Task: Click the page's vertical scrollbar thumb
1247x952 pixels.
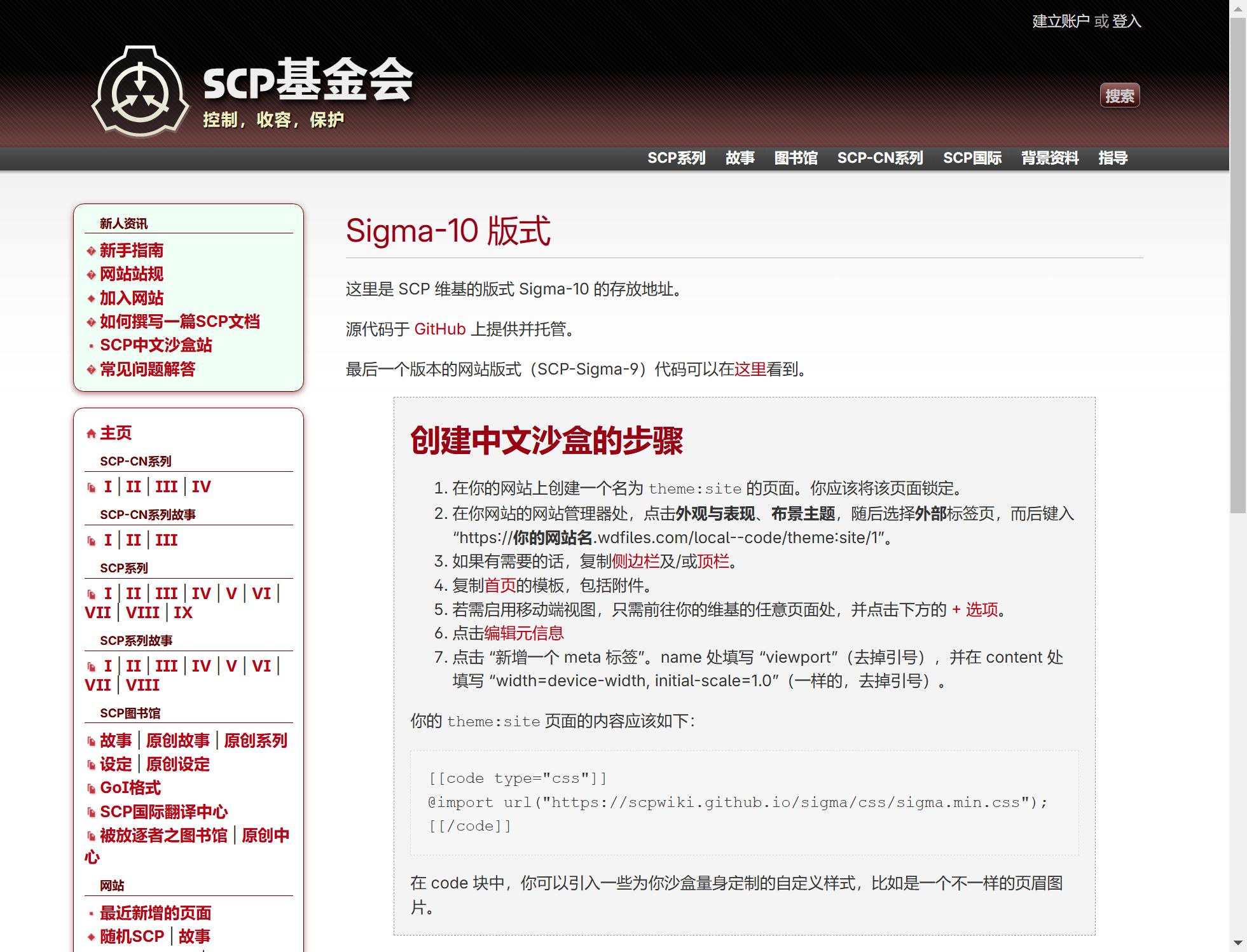Action: [1237, 266]
